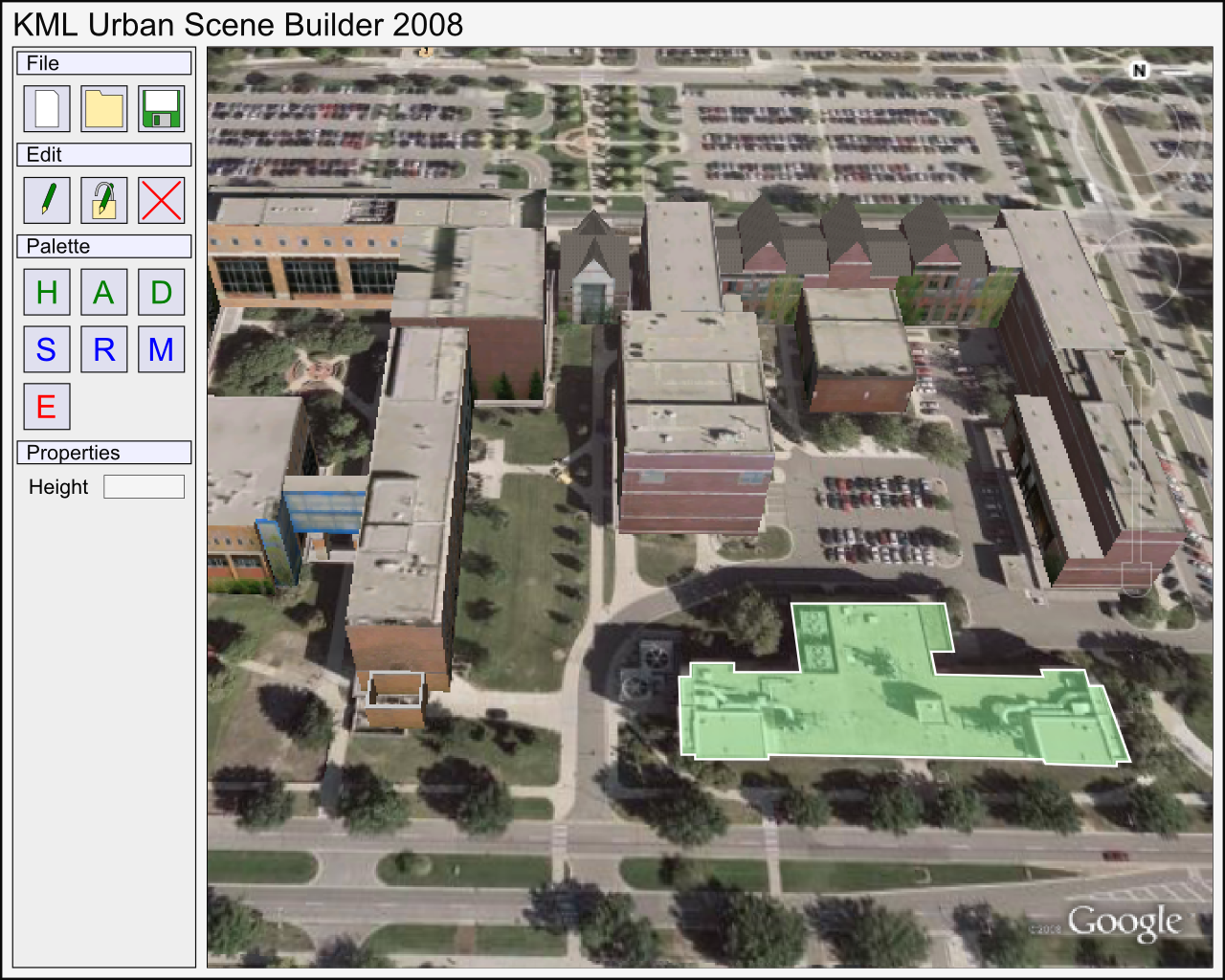Click the N compass marker on map

[x=1139, y=70]
